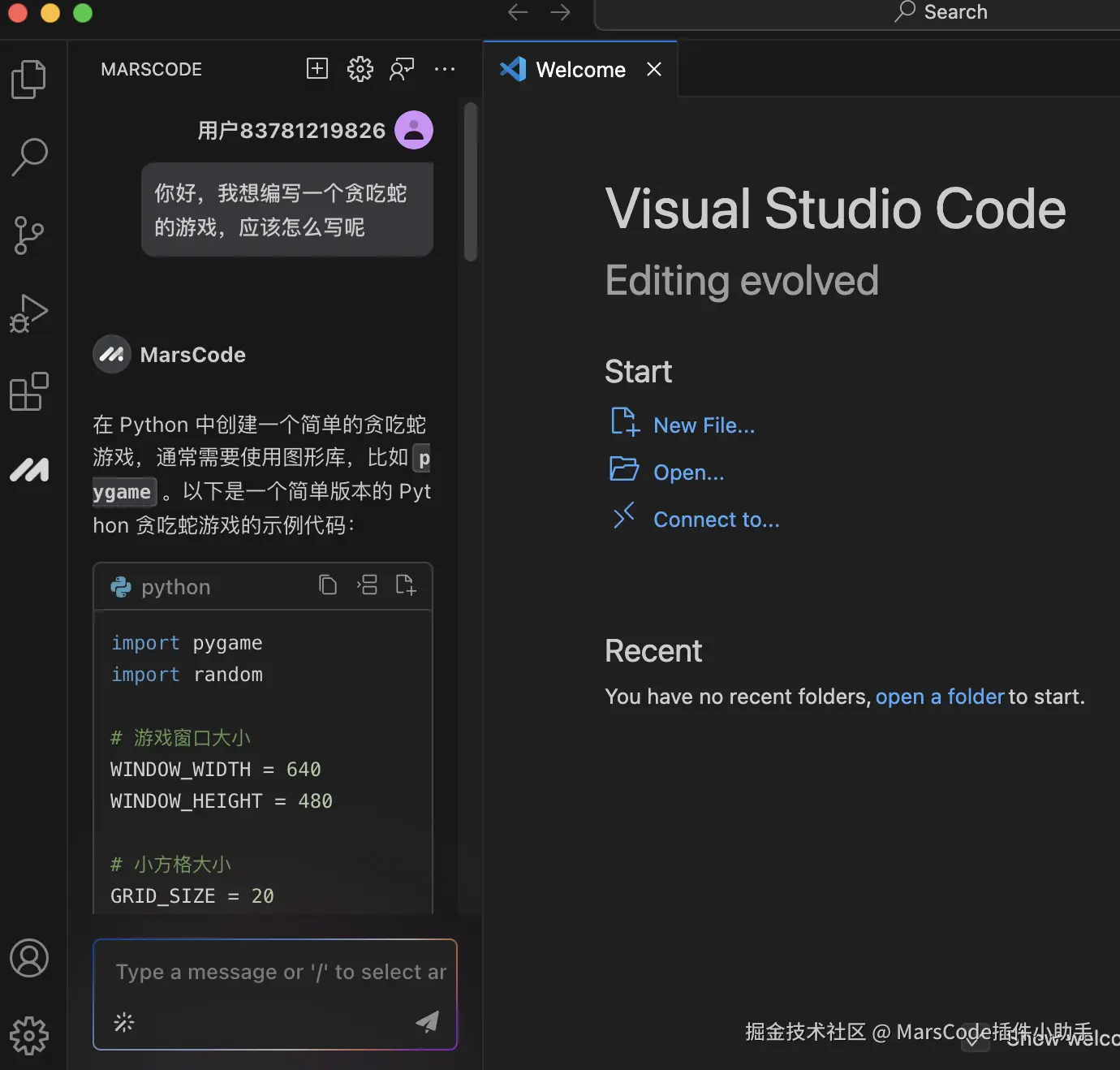Start a new MarsCode chat session
The image size is (1120, 1070).
click(x=317, y=69)
